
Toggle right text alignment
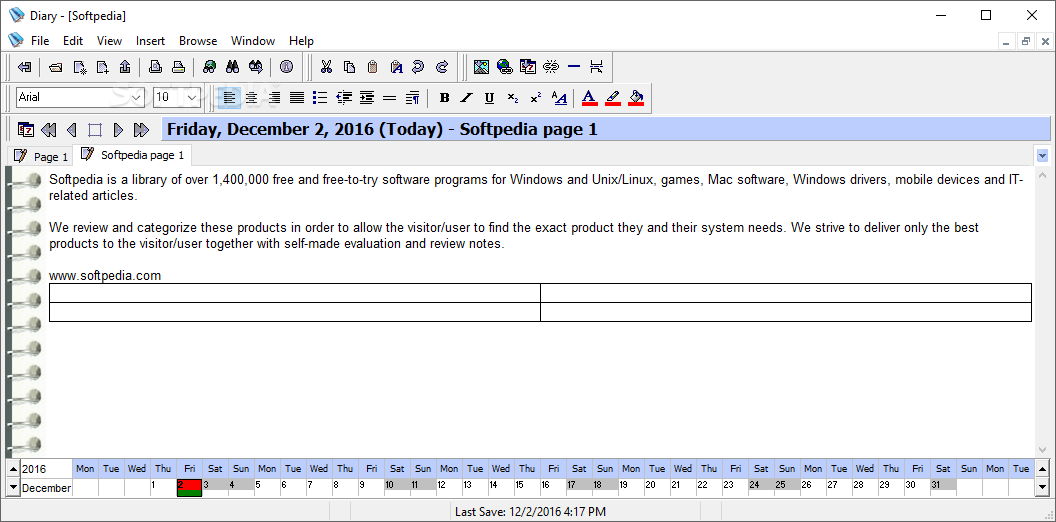(x=274, y=98)
